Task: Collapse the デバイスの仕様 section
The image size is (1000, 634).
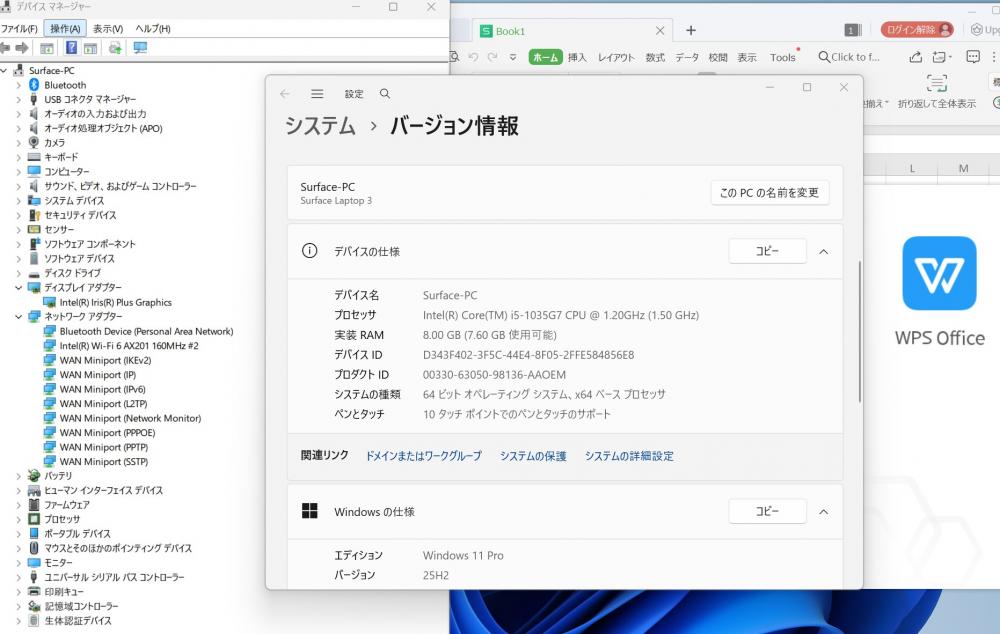Action: [823, 252]
